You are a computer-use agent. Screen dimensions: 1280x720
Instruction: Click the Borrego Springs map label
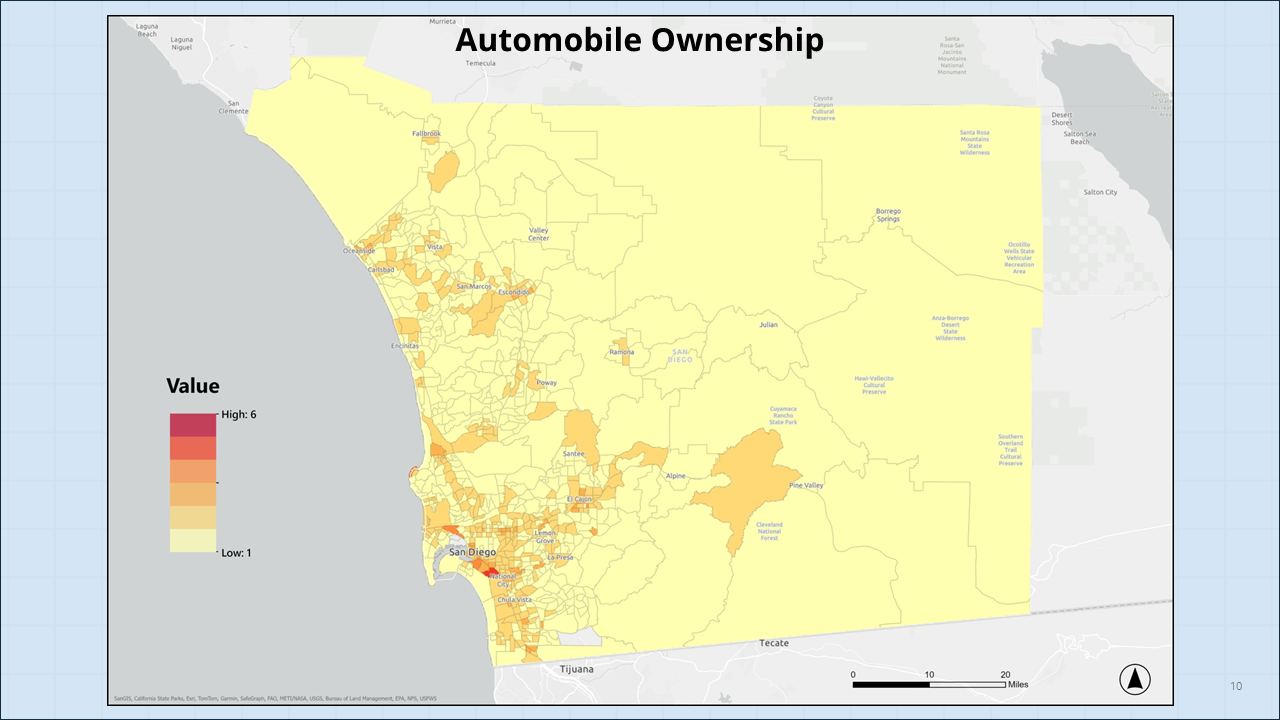point(889,215)
